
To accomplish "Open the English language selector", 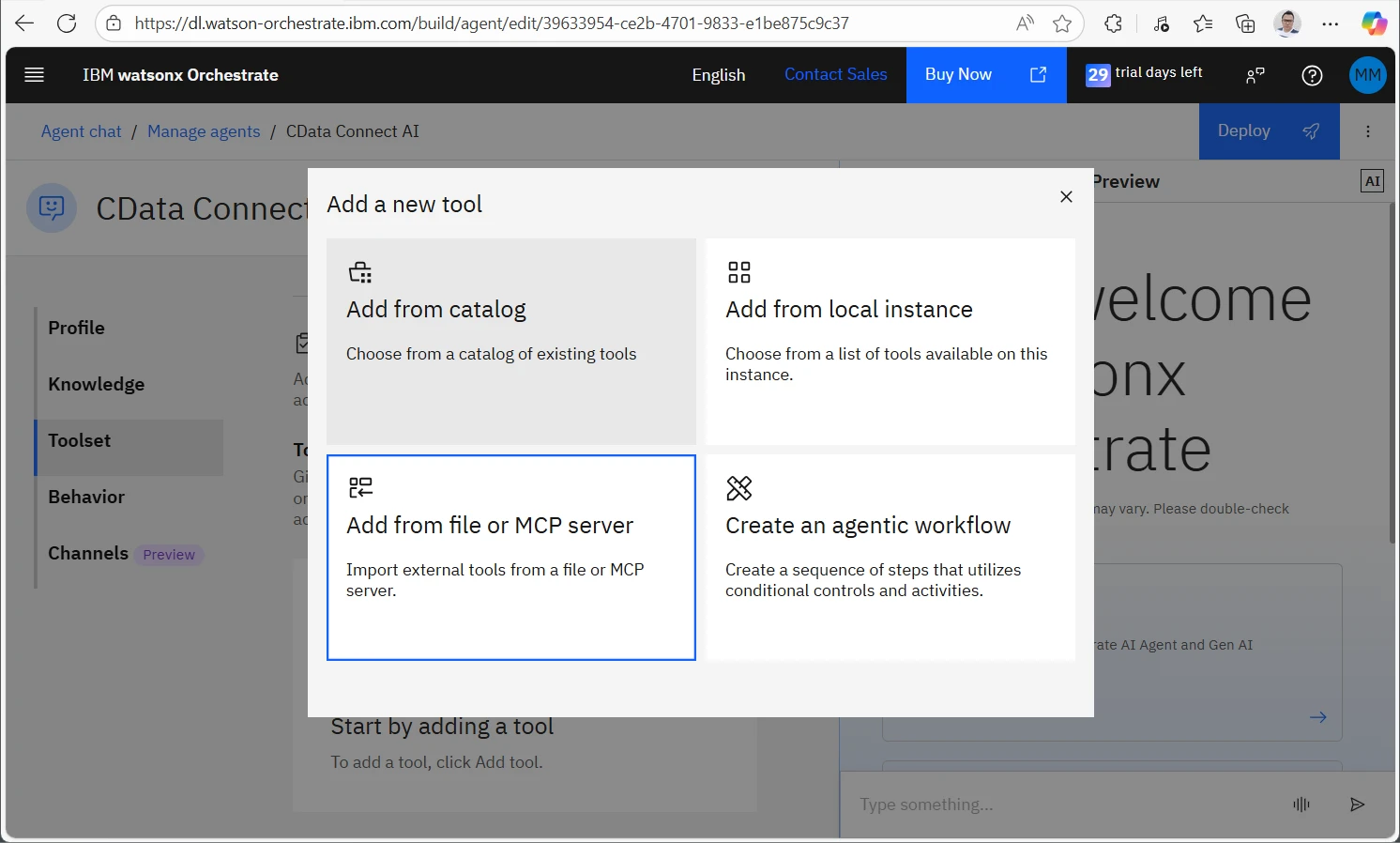I will click(718, 75).
